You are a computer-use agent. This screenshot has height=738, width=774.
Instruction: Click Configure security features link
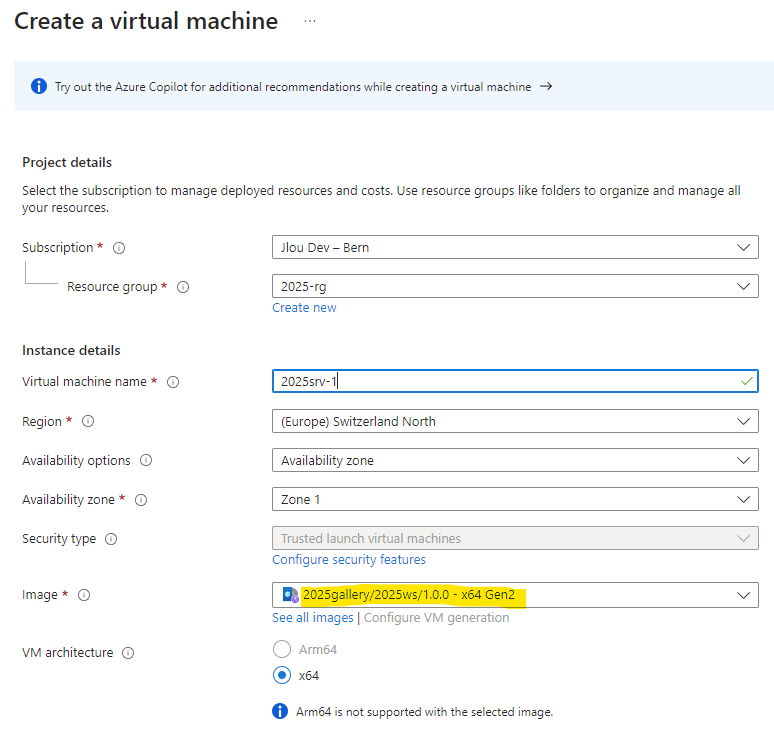[x=348, y=559]
